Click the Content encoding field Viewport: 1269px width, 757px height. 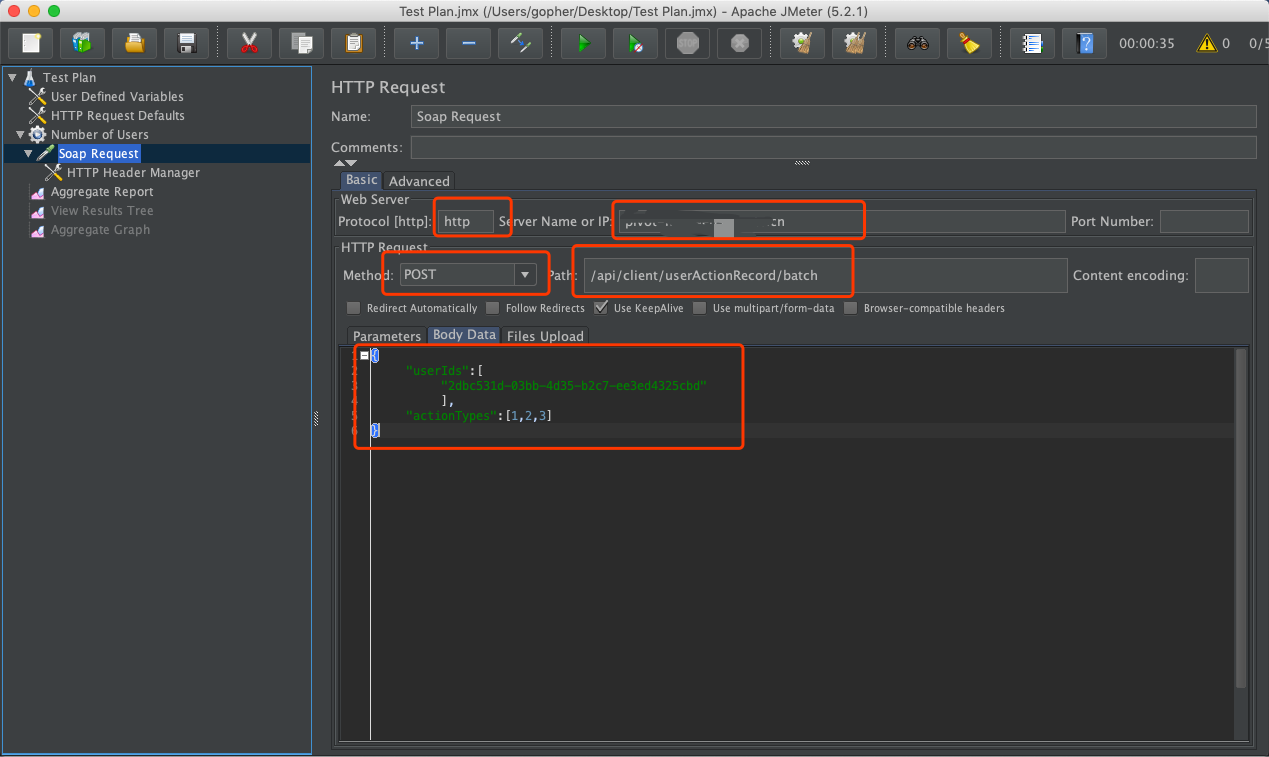tap(1222, 275)
